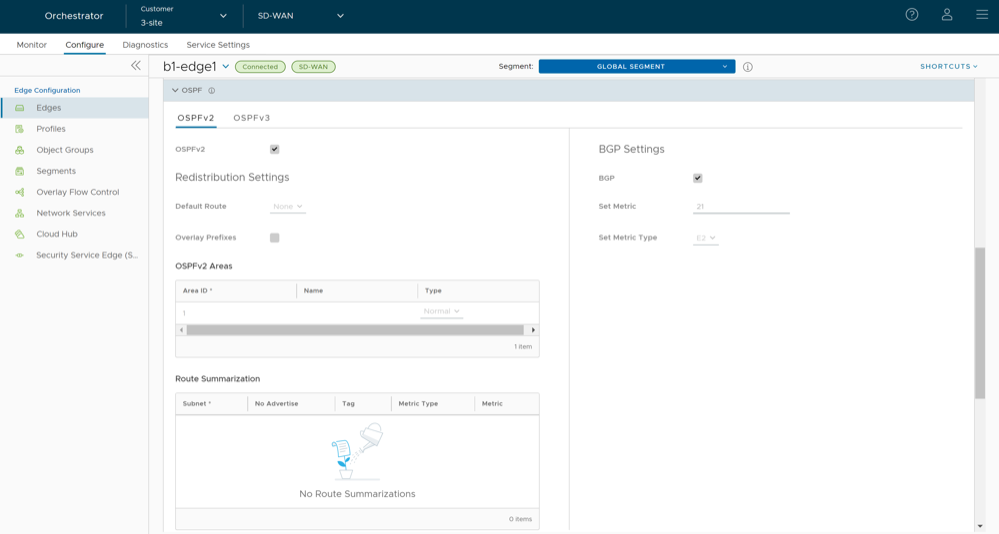Open Profiles in the sidebar

(51, 129)
